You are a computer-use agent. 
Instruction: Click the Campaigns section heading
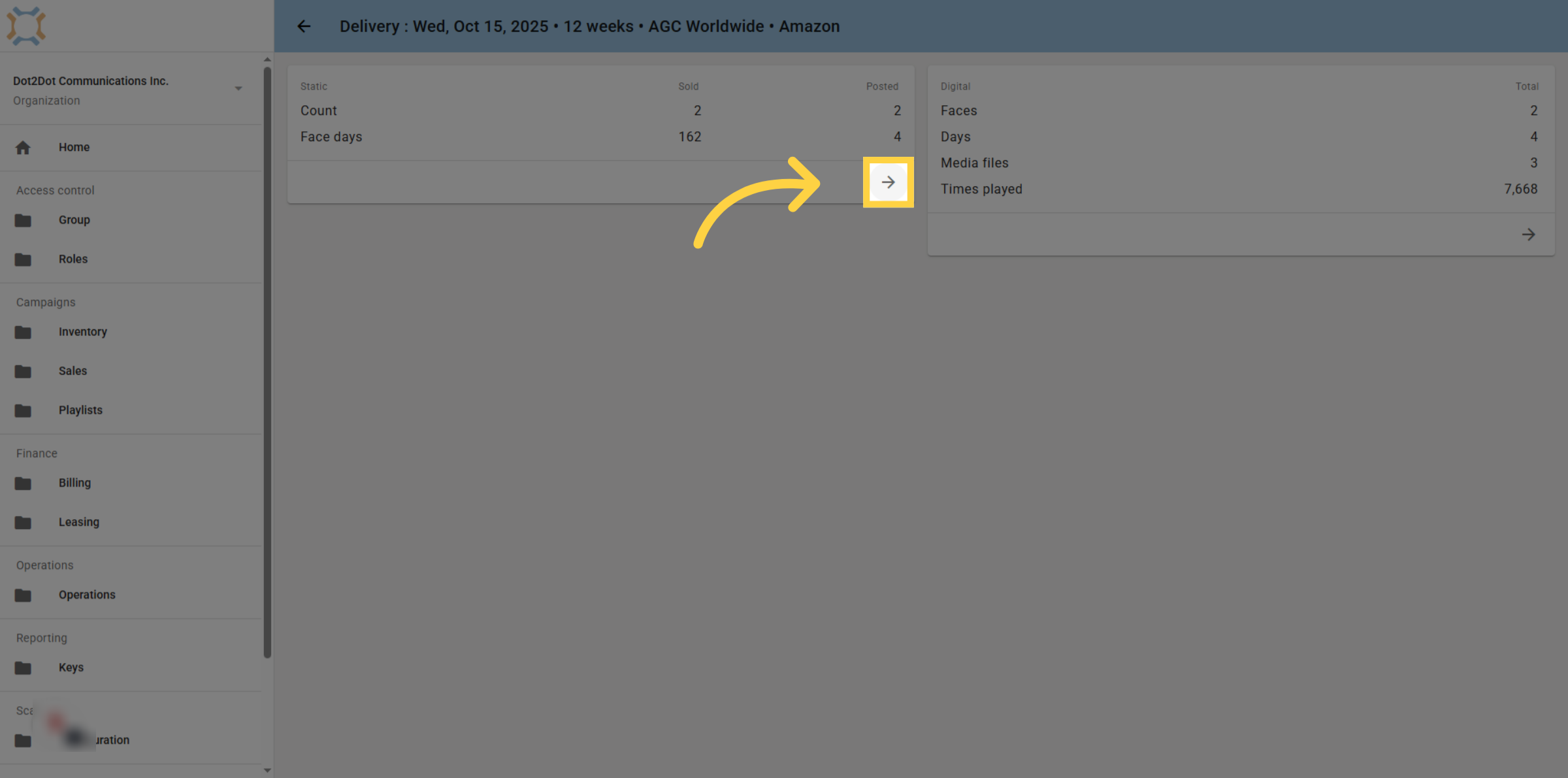(46, 302)
